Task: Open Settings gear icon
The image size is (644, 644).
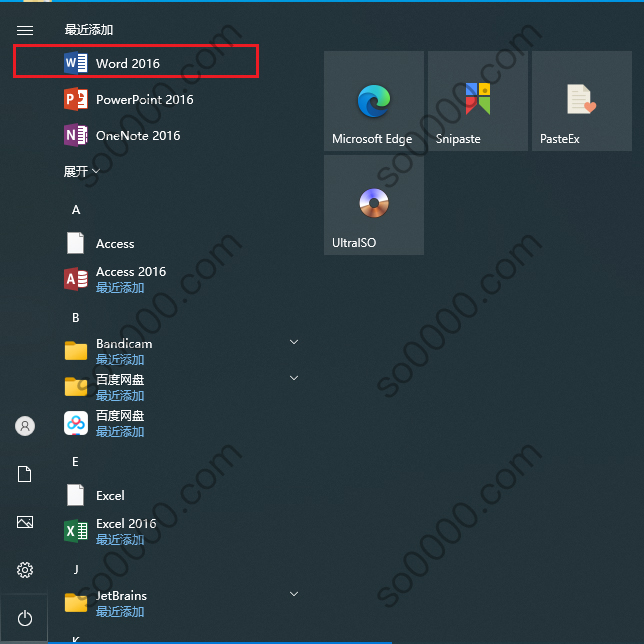Action: (25, 570)
